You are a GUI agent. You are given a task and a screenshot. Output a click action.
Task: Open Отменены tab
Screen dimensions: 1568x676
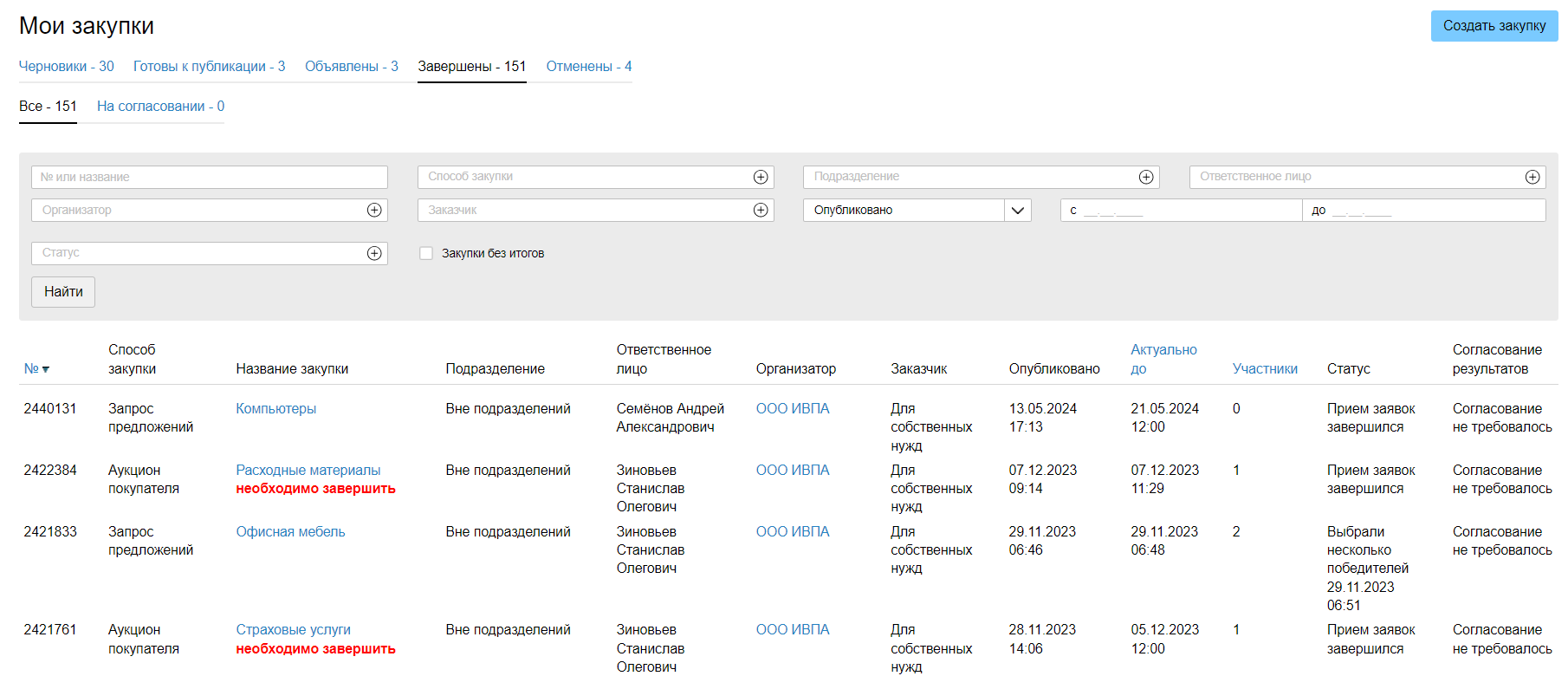click(588, 67)
